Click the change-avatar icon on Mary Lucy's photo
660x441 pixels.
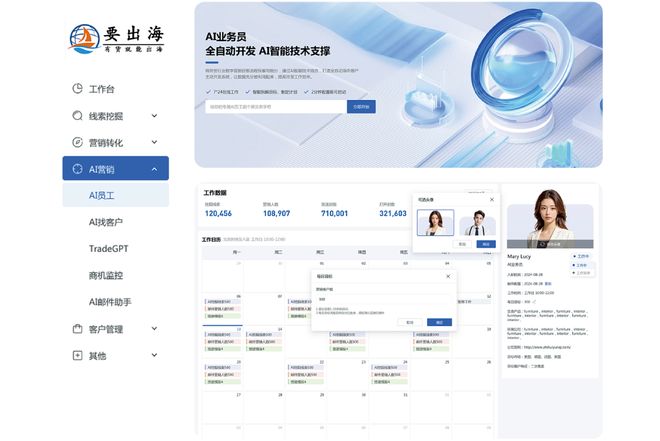coord(542,244)
